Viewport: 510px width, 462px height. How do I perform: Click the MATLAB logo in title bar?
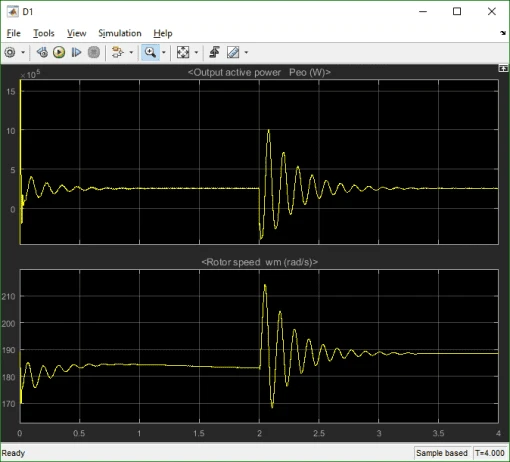[x=13, y=12]
